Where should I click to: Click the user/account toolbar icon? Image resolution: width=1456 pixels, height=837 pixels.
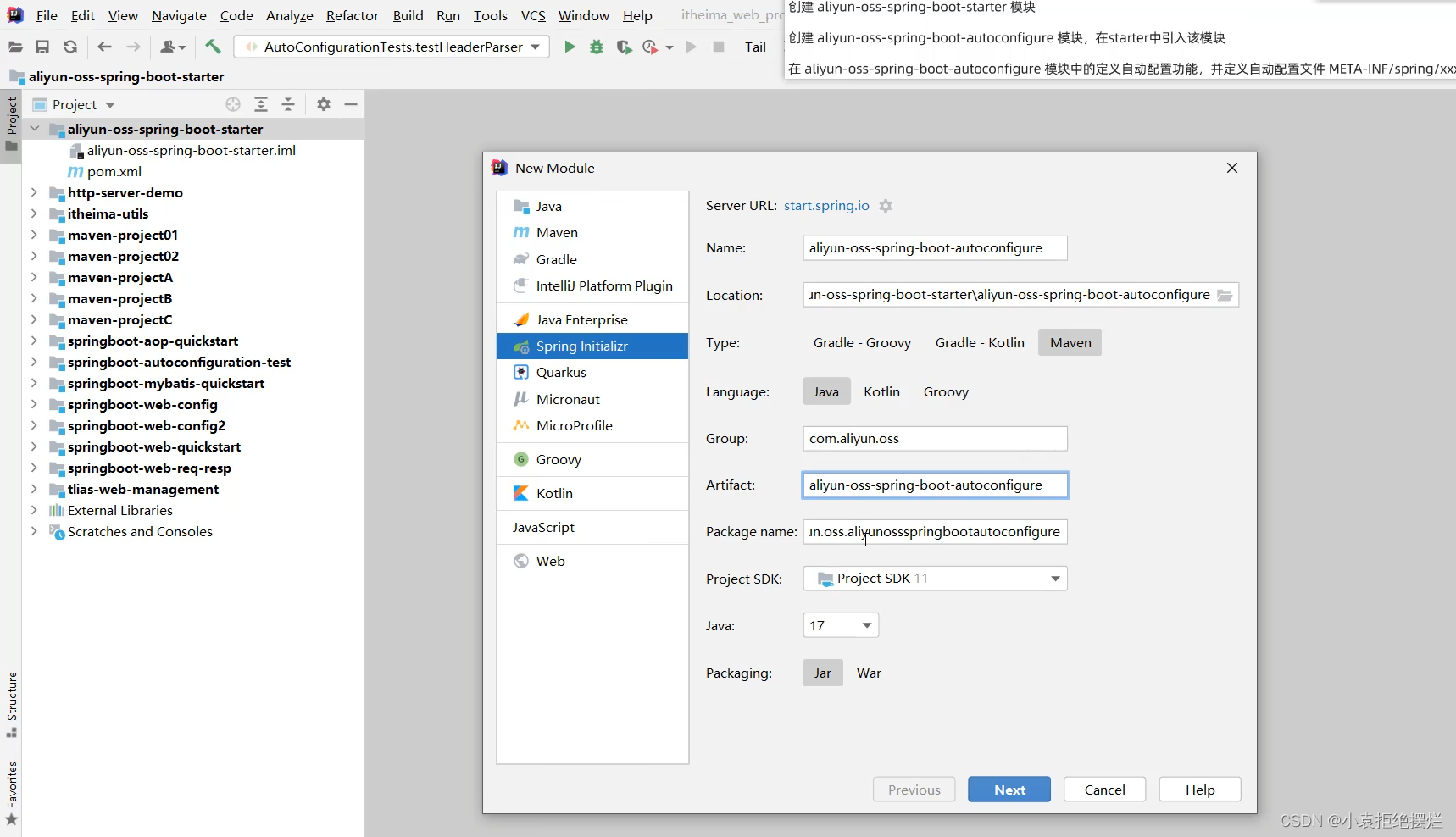(173, 47)
